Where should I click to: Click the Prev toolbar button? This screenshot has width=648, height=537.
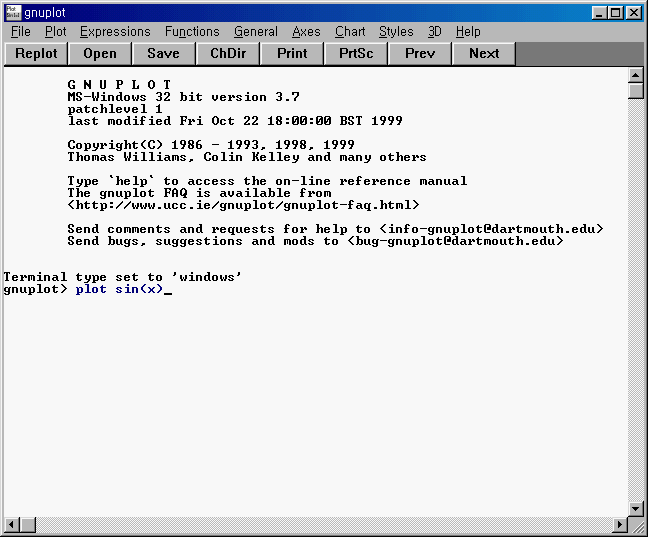420,54
